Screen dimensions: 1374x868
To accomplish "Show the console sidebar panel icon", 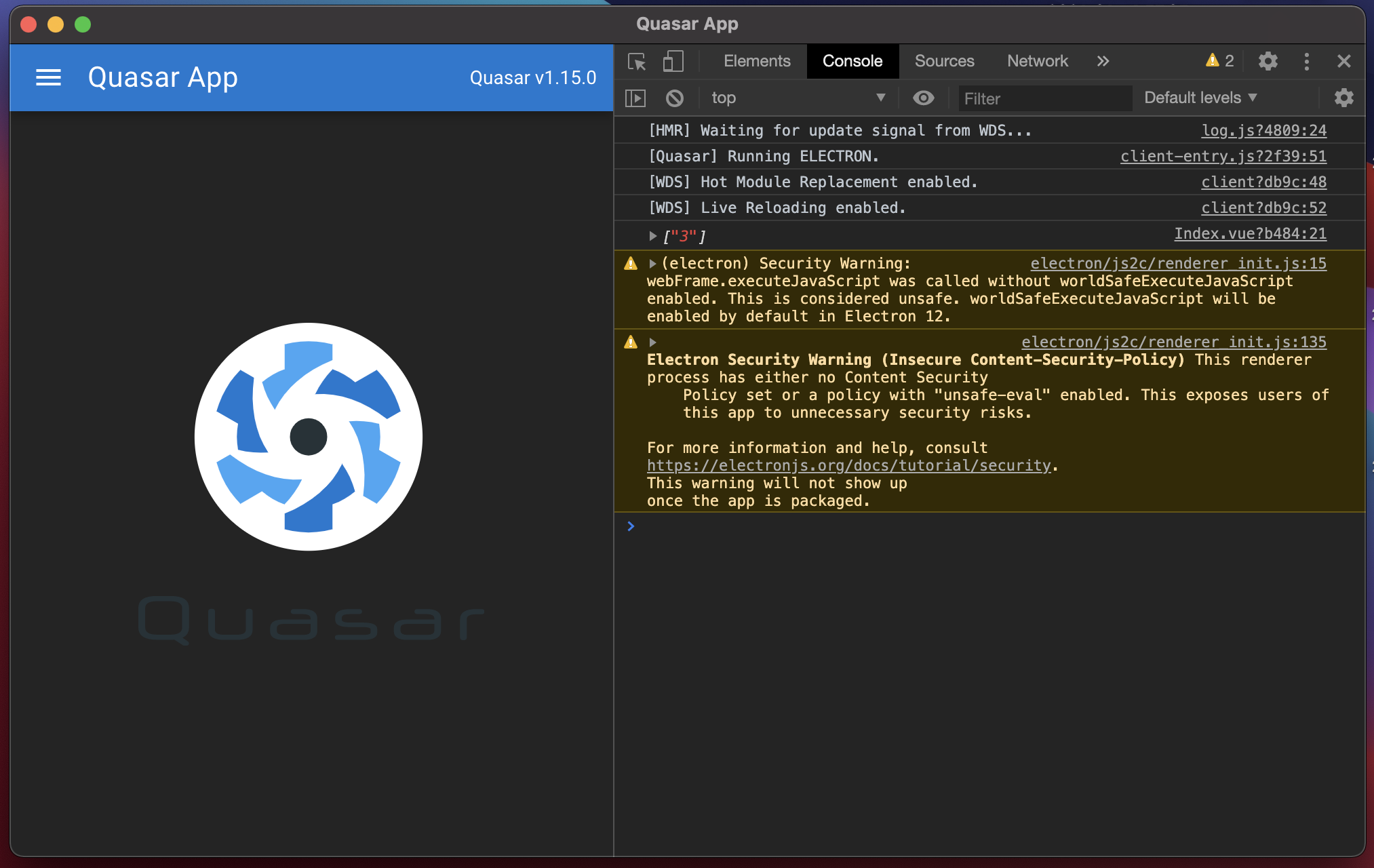I will coord(635,98).
